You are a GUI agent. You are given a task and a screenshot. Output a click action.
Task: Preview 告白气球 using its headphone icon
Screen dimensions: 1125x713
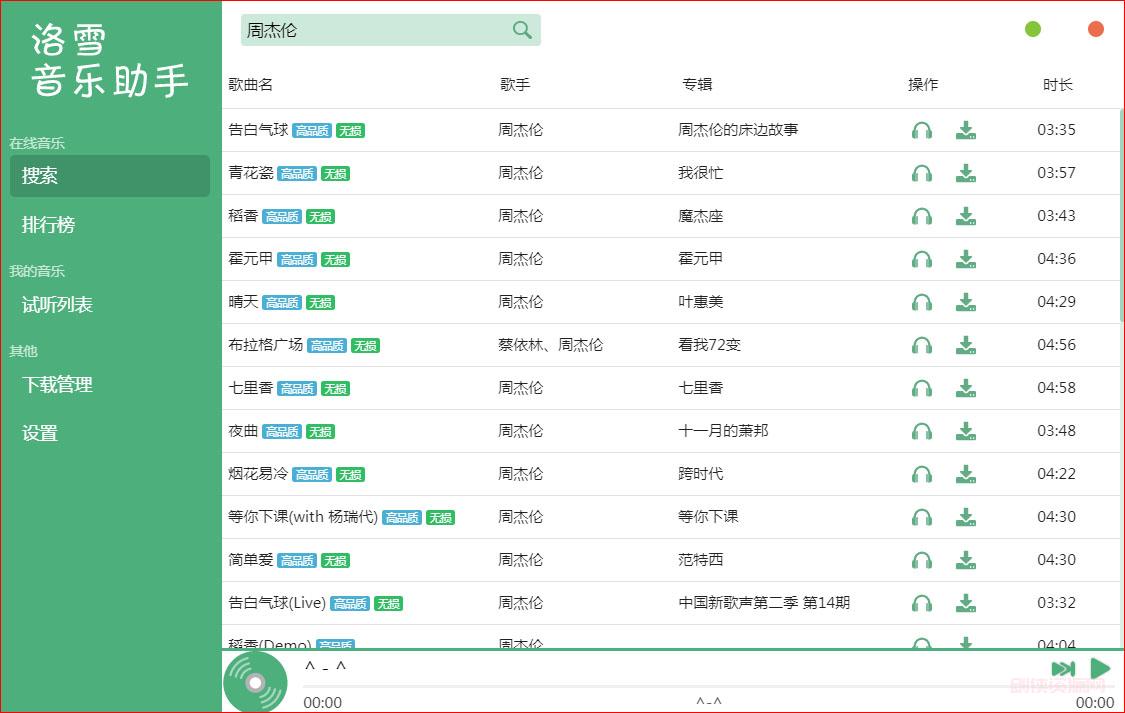click(921, 130)
